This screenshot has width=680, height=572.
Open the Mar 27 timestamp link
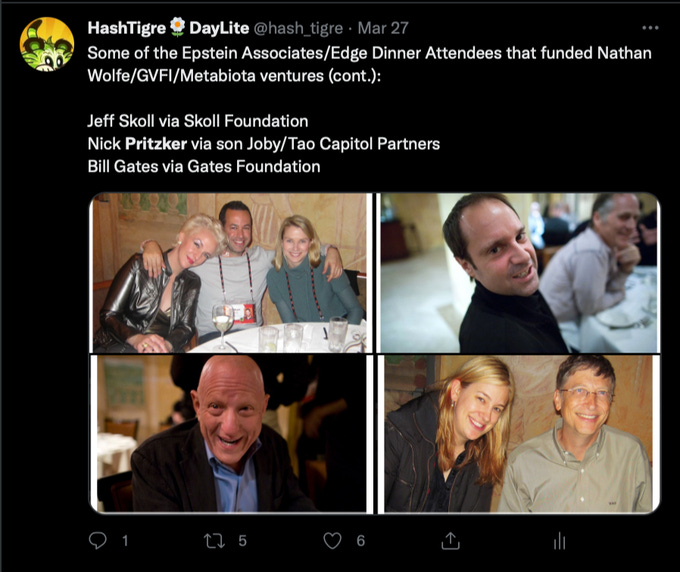(383, 28)
